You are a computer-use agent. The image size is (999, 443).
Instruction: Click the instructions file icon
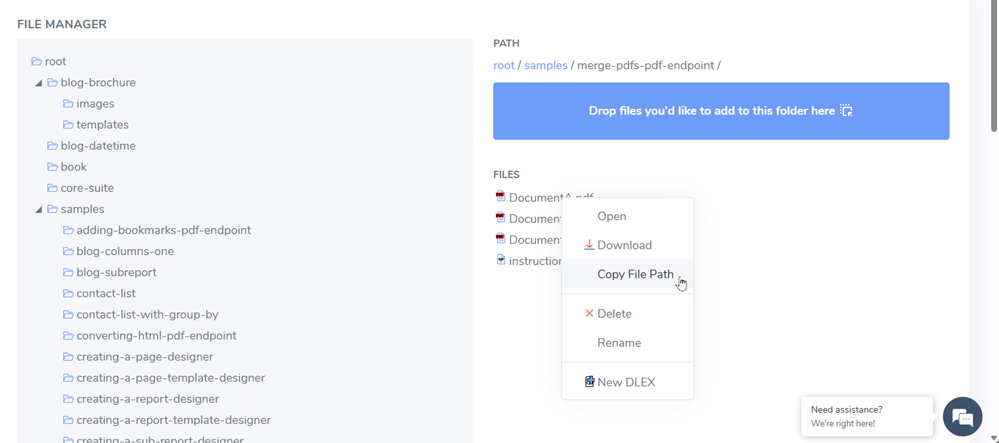(x=501, y=260)
